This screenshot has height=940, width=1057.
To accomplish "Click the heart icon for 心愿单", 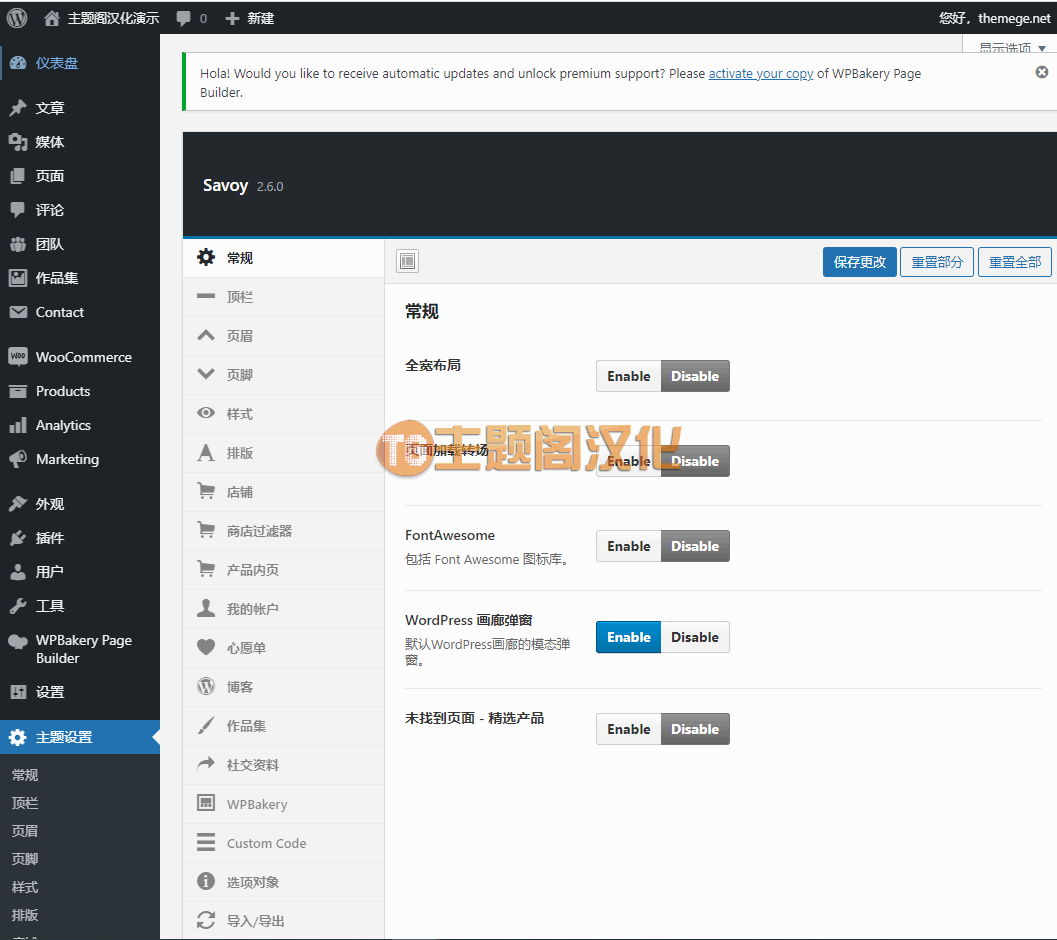I will [206, 647].
